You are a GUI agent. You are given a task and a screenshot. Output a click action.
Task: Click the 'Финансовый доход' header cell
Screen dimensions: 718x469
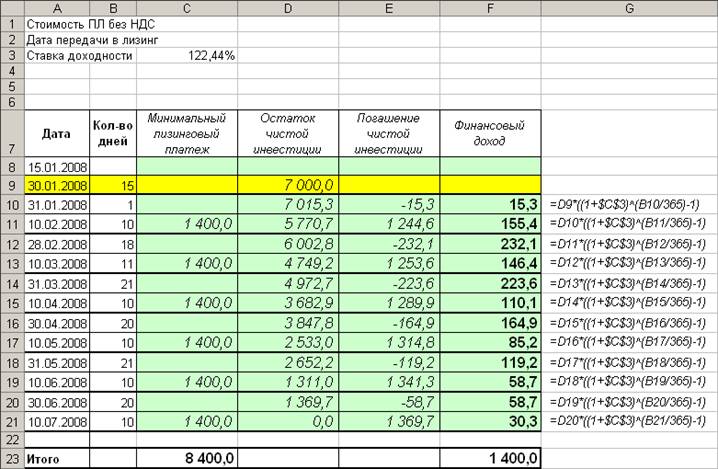point(490,132)
